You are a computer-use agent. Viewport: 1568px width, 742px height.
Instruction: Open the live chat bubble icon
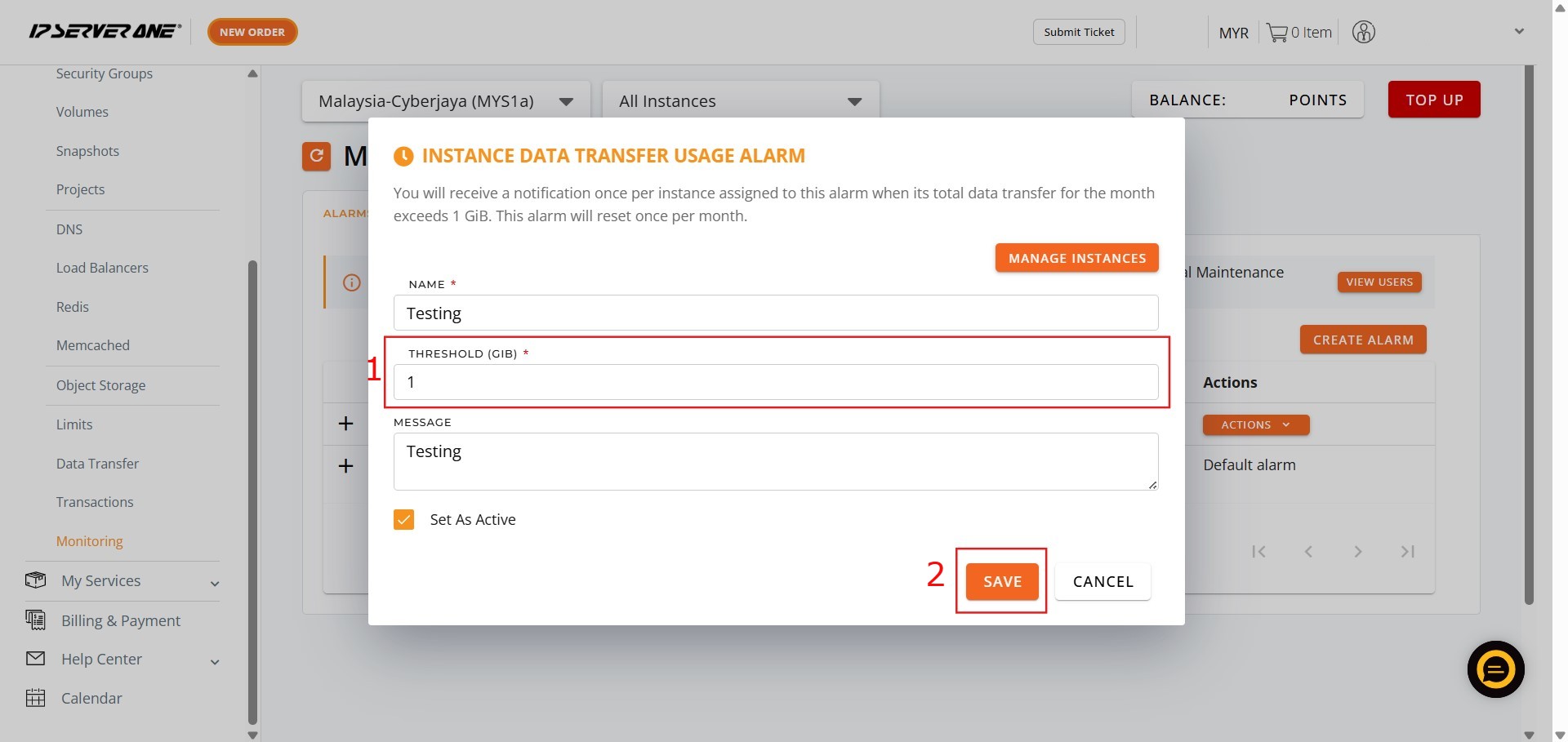click(x=1495, y=669)
